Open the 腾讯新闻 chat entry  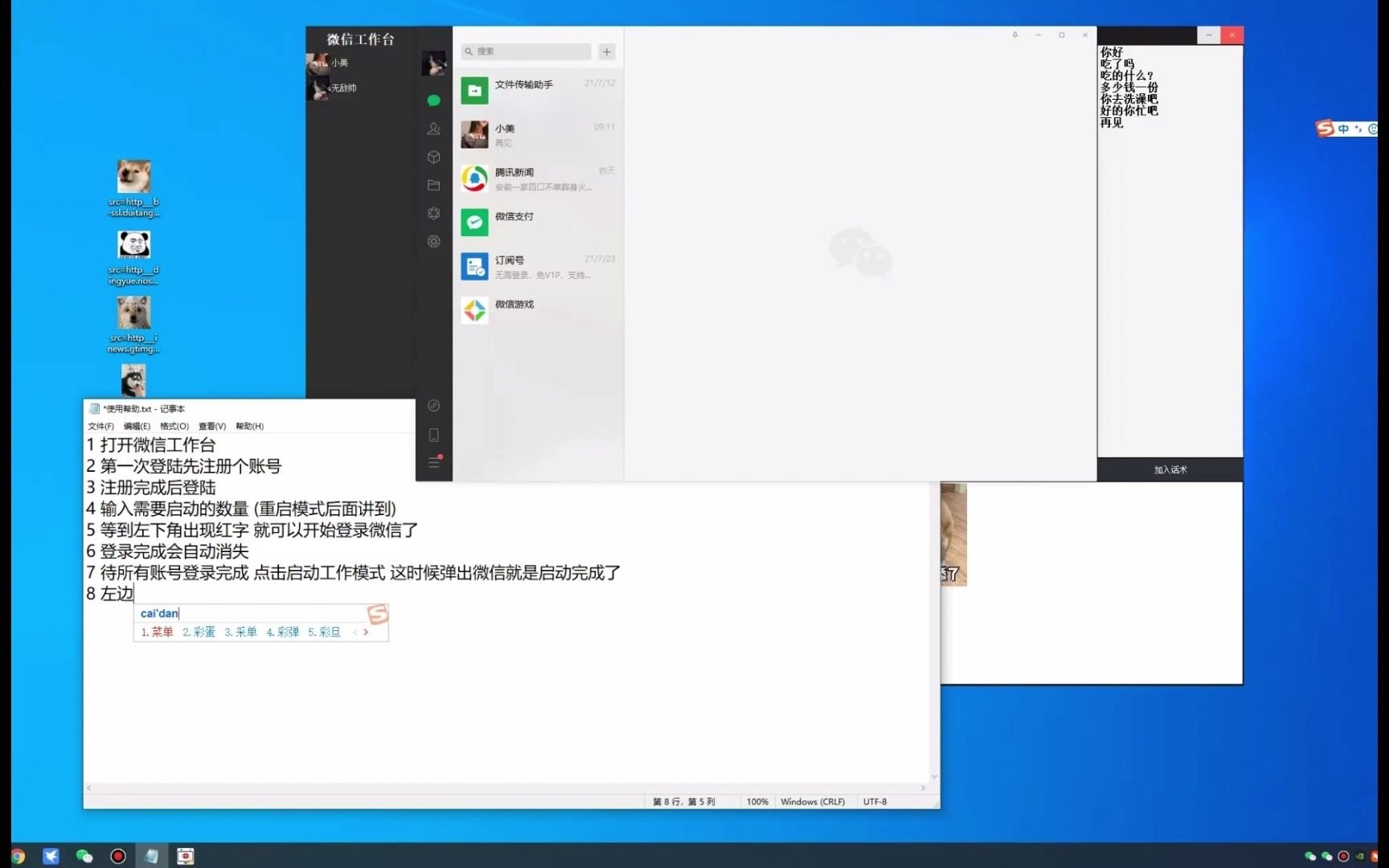click(x=539, y=178)
